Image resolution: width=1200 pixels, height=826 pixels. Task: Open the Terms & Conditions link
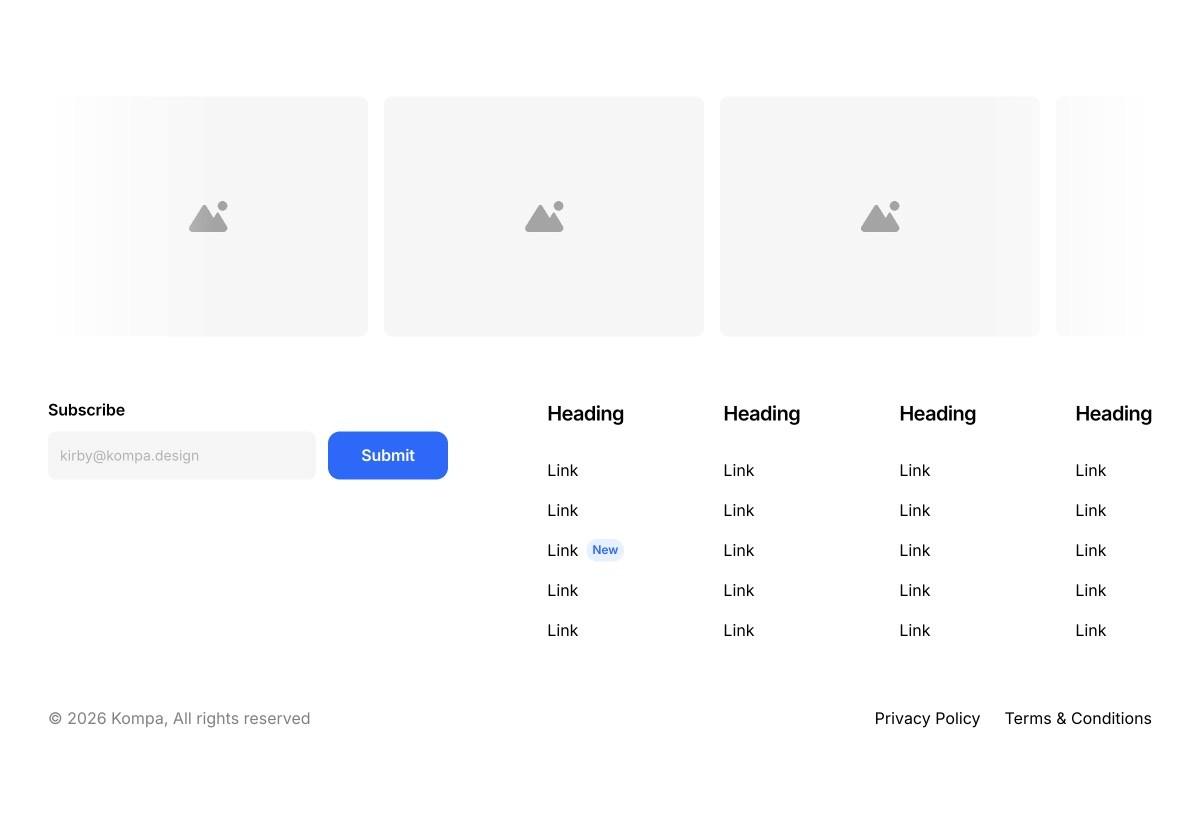[1078, 718]
